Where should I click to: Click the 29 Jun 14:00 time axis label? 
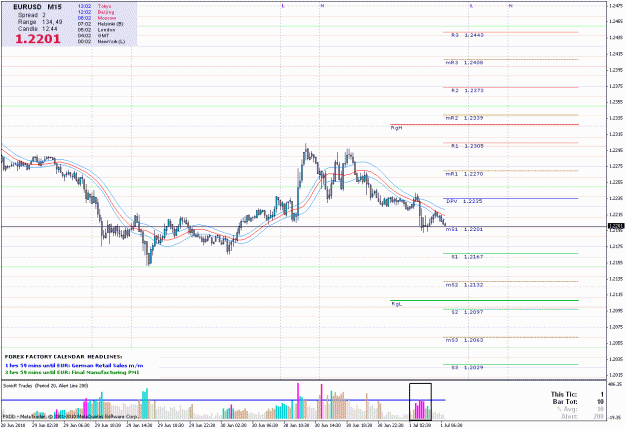tap(140, 425)
